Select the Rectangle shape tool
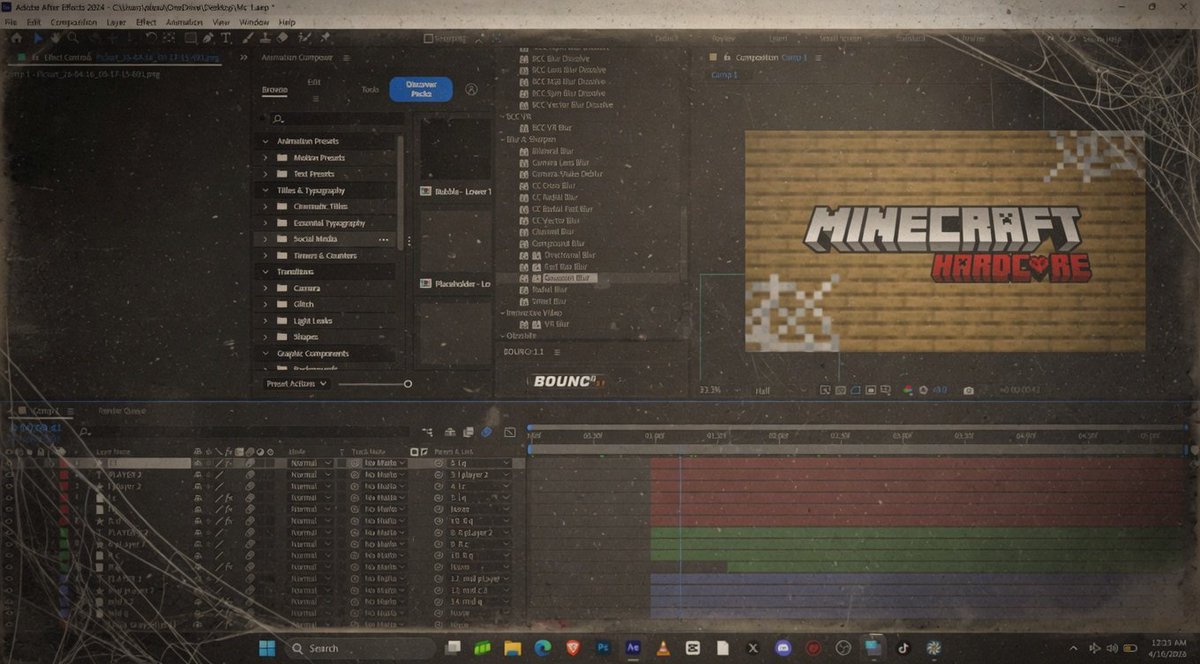The height and width of the screenshot is (664, 1200). point(190,38)
